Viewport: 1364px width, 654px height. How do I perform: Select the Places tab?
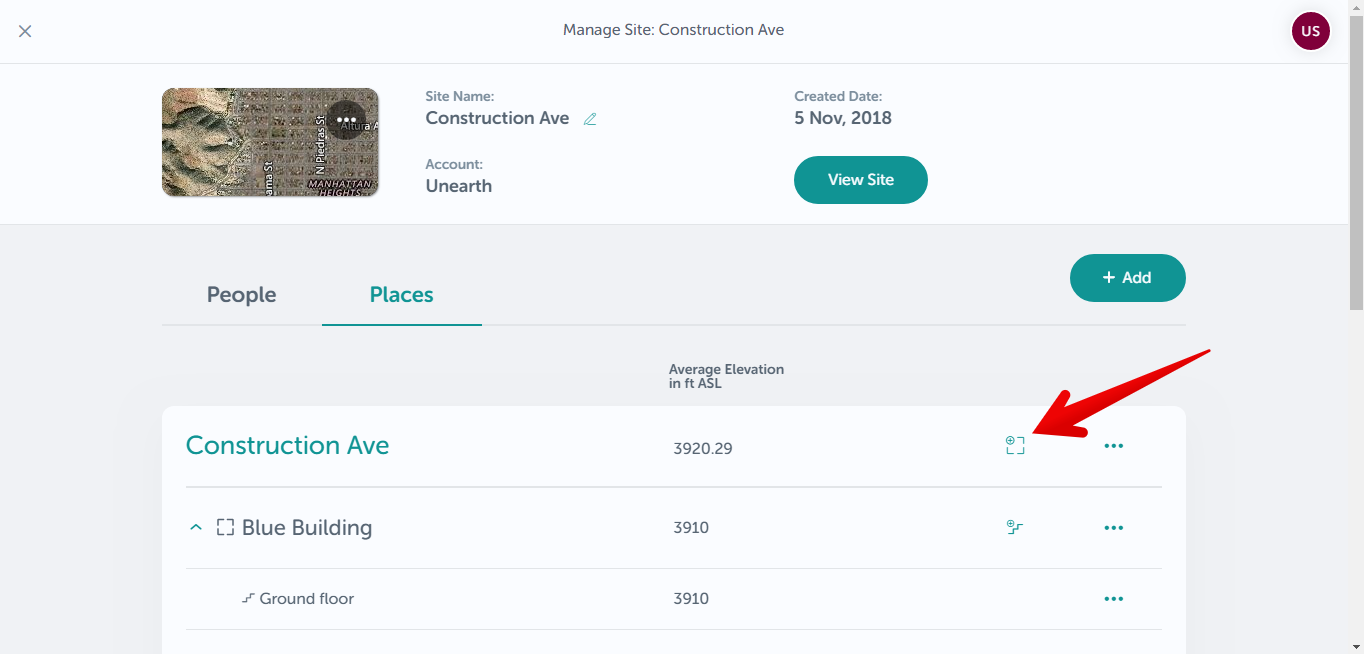pyautogui.click(x=402, y=295)
